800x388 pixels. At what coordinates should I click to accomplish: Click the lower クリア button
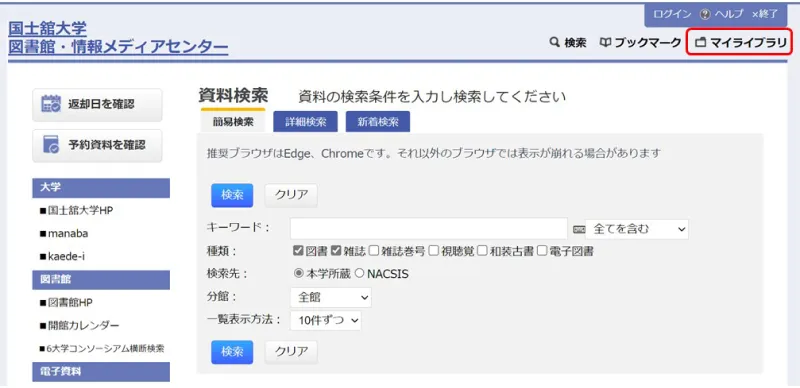[x=291, y=352]
